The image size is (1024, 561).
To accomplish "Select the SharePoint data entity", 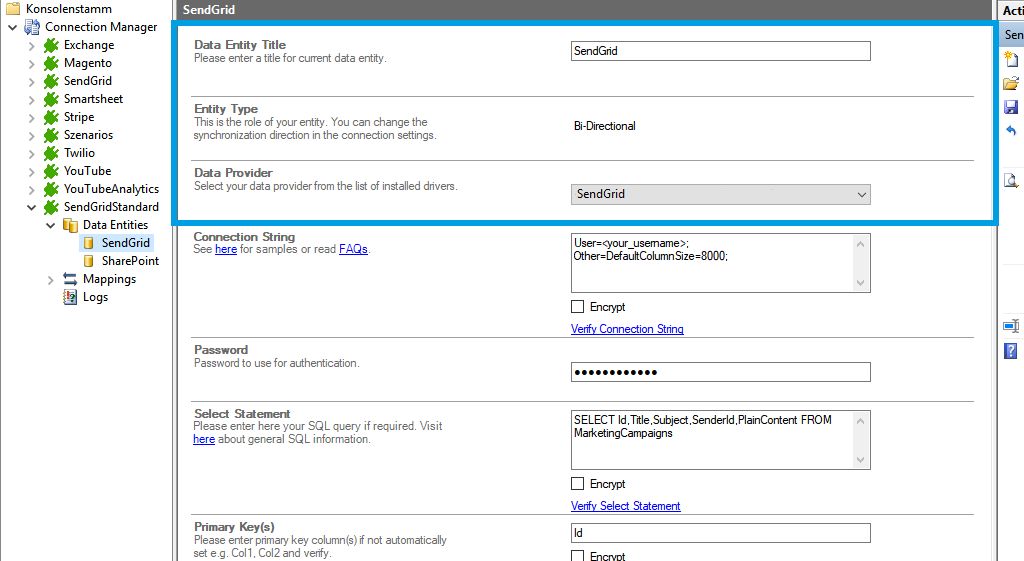I will pos(129,261).
